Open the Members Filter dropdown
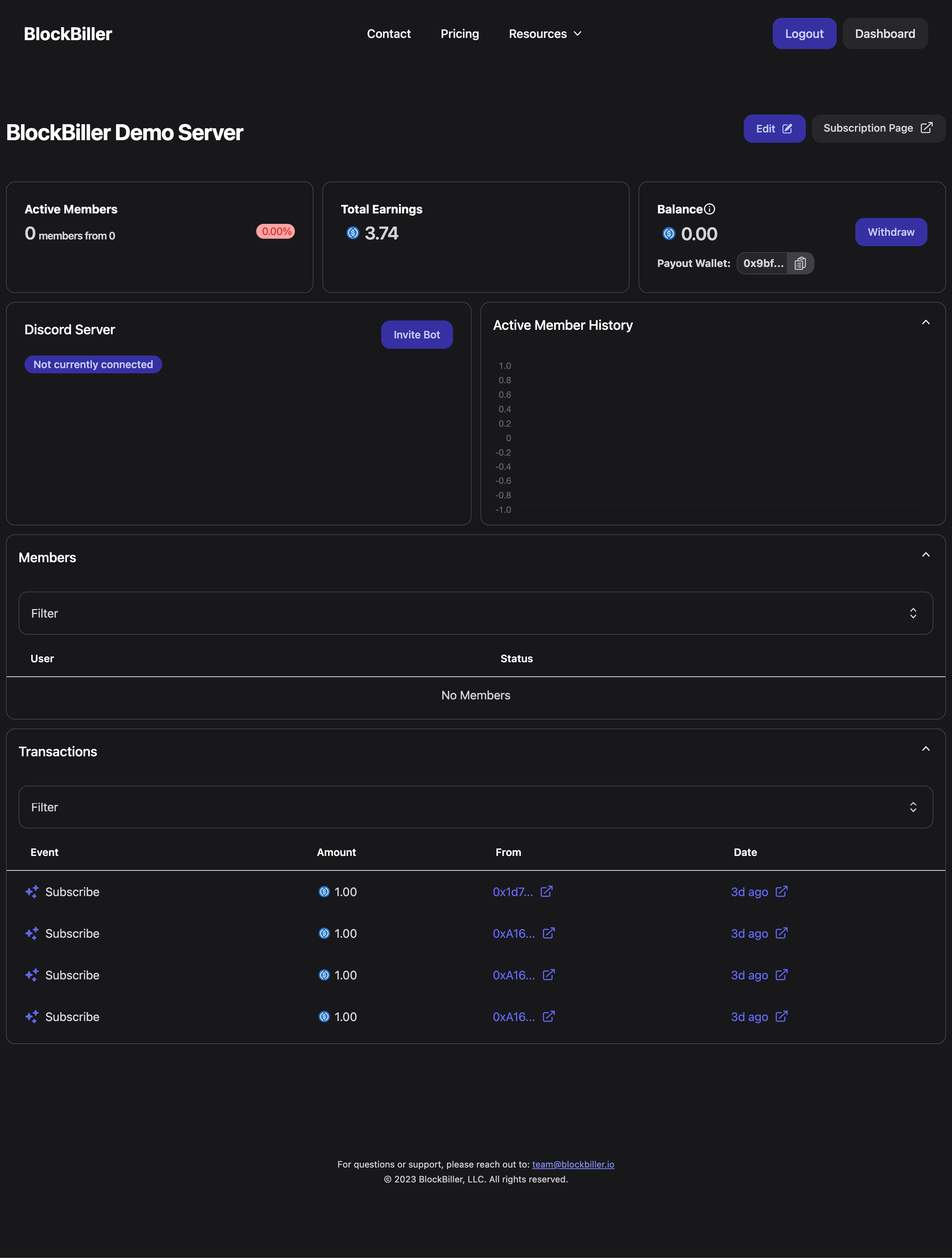Screen dimensions: 952x1259 (x=475, y=613)
